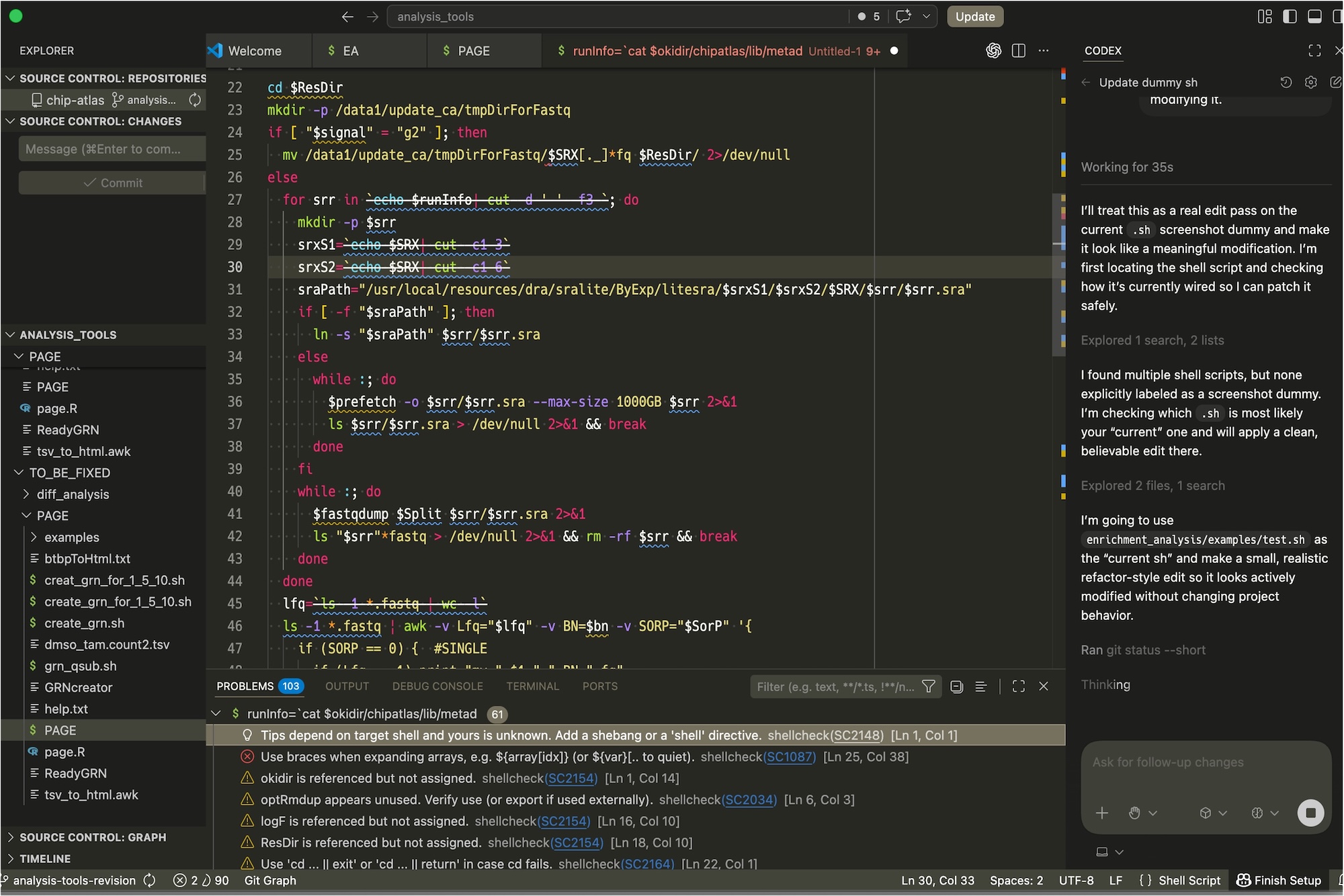Toggle problems view as table
1344x896 pixels.
point(980,686)
